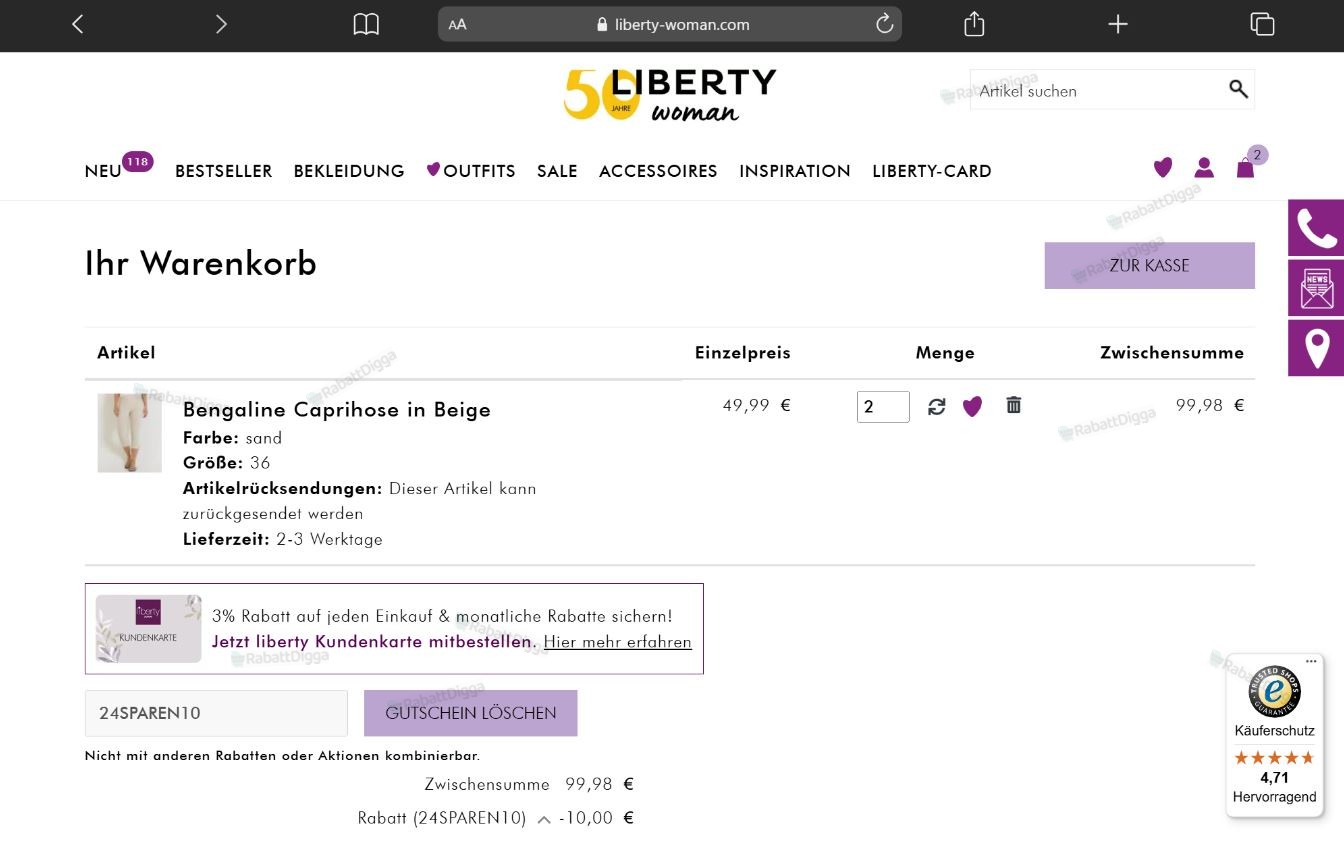Image resolution: width=1344 pixels, height=843 pixels.
Task: Open the INSPIRATION menu
Action: coord(795,171)
